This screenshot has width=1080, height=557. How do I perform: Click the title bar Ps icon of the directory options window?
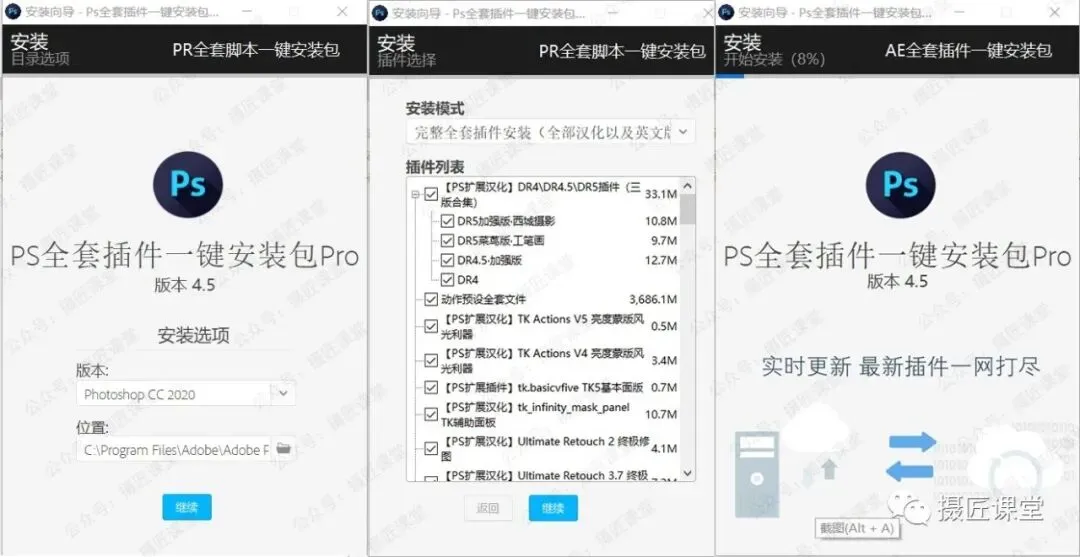pyautogui.click(x=12, y=12)
